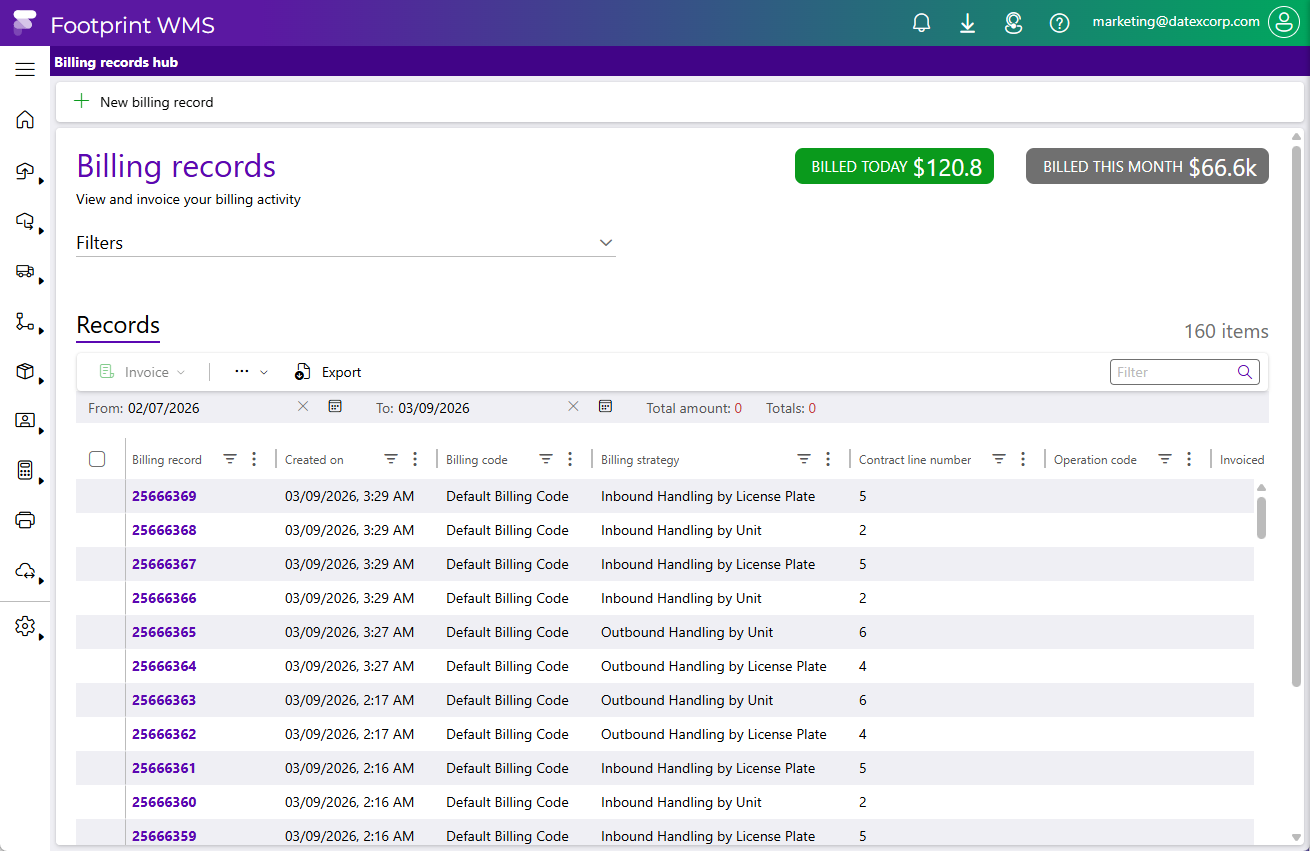Open the From date calendar picker
Screen dimensions: 1310x851
[335, 406]
